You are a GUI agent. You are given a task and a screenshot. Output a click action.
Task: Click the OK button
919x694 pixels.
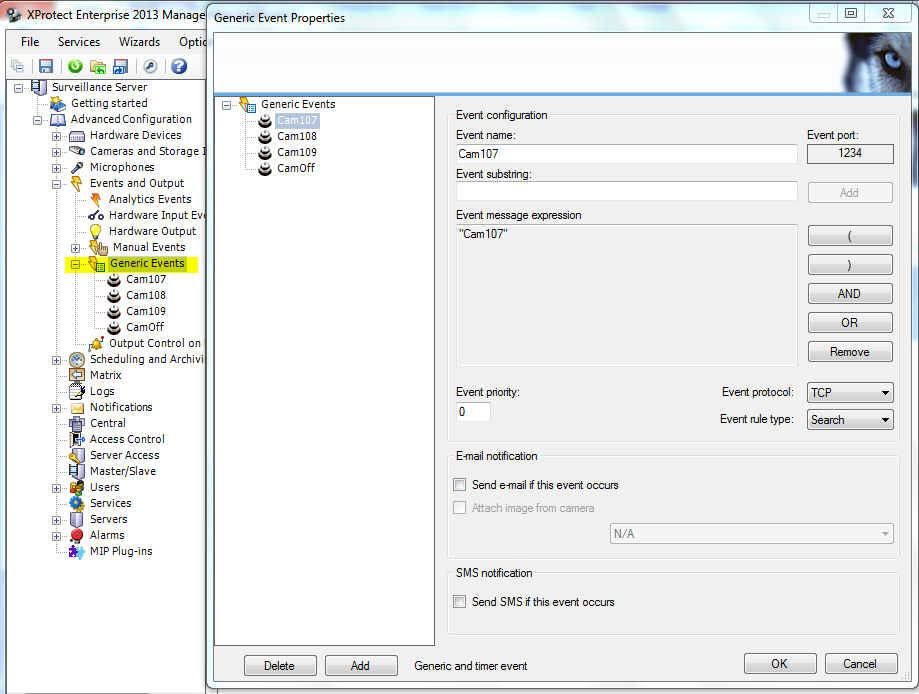(780, 664)
